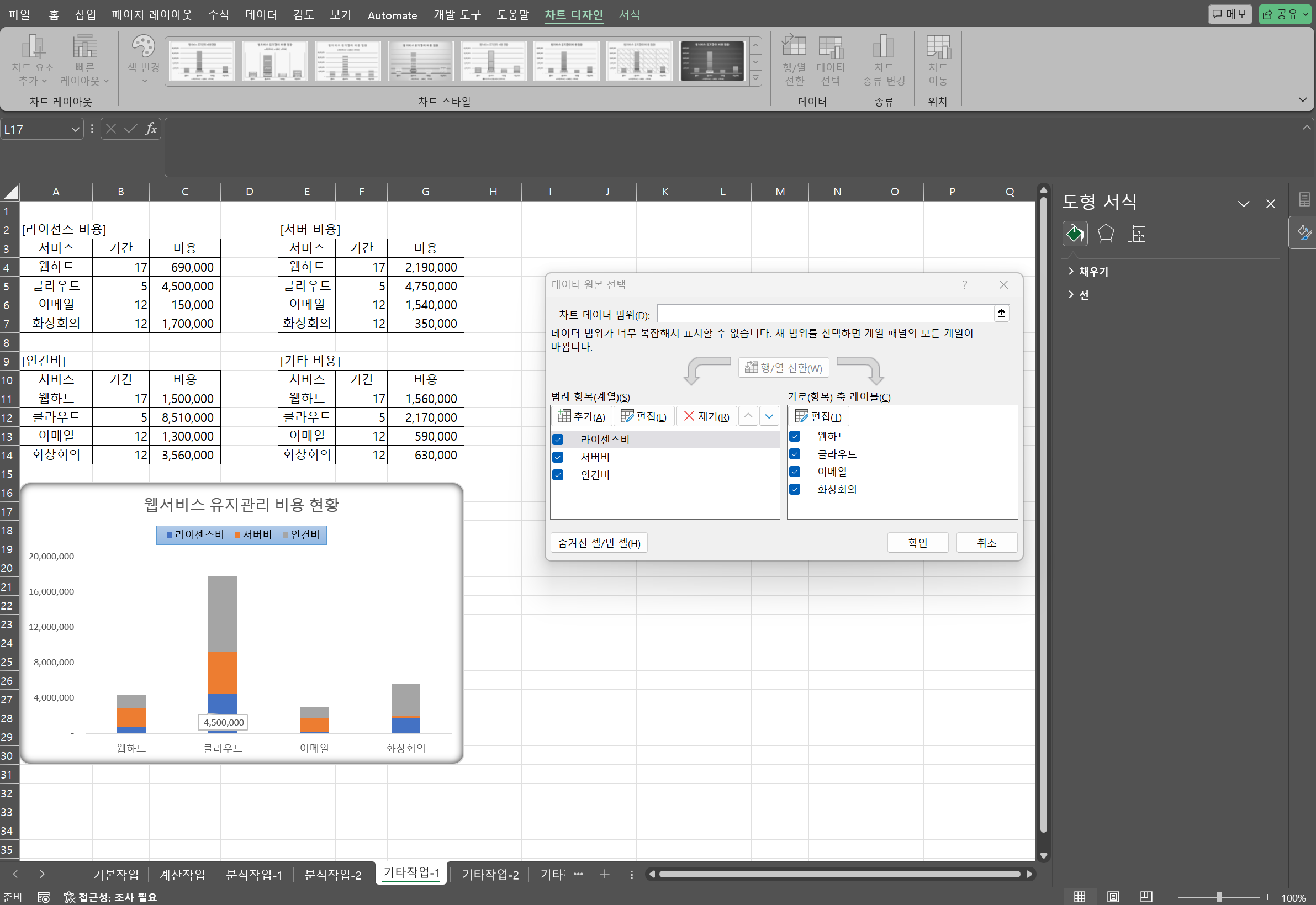
Task: Uncheck the 서버비 series checkbox
Action: tap(558, 457)
